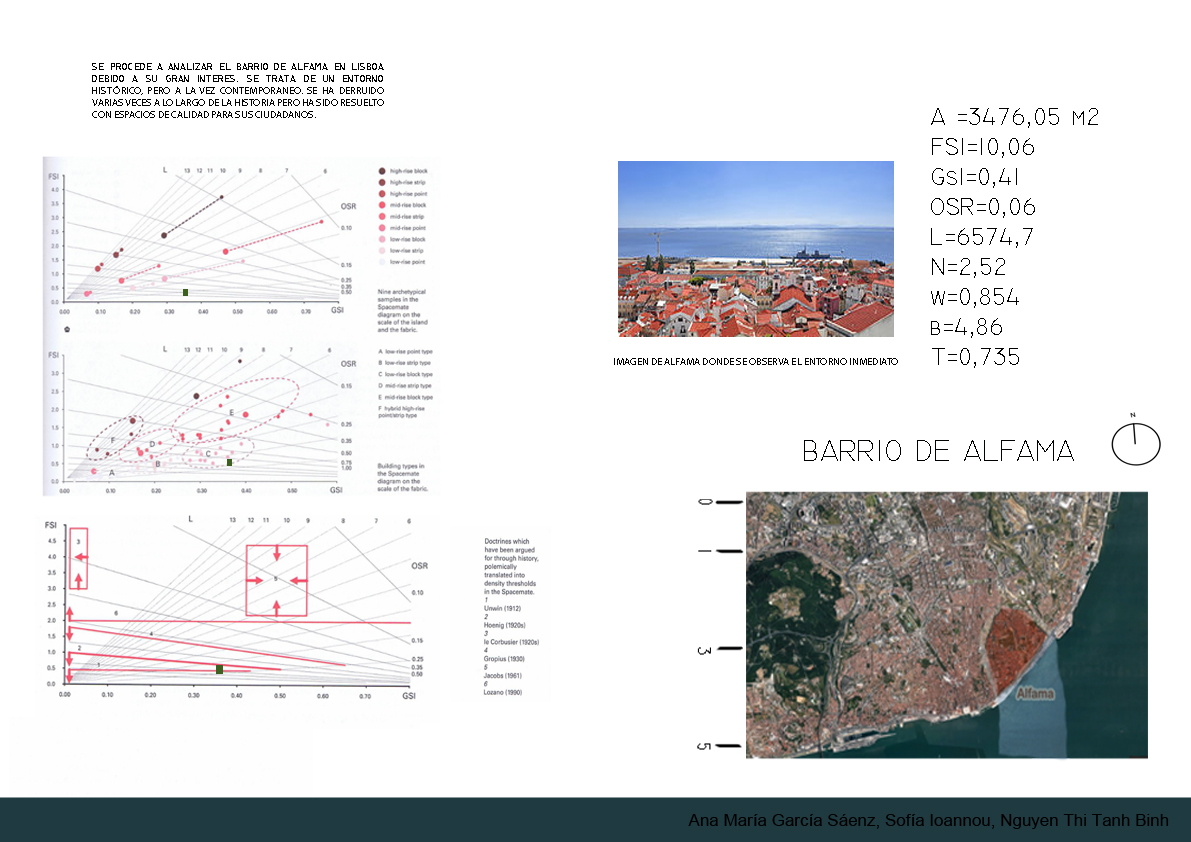This screenshot has height=842, width=1191.
Task: Click the green square marker in top chart
Action: click(185, 292)
